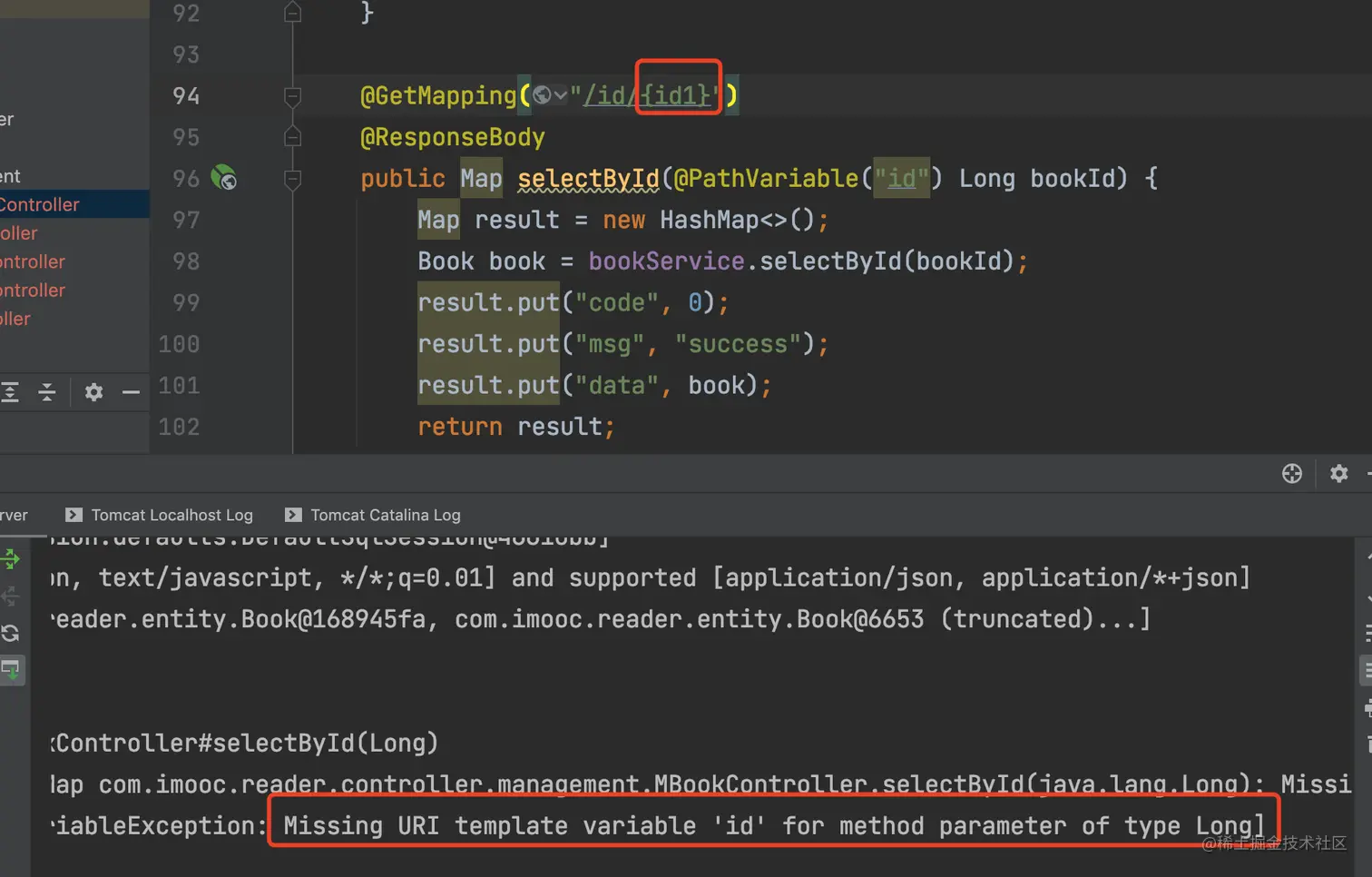
Task: Click the @GetMapping annotation
Action: coord(438,95)
